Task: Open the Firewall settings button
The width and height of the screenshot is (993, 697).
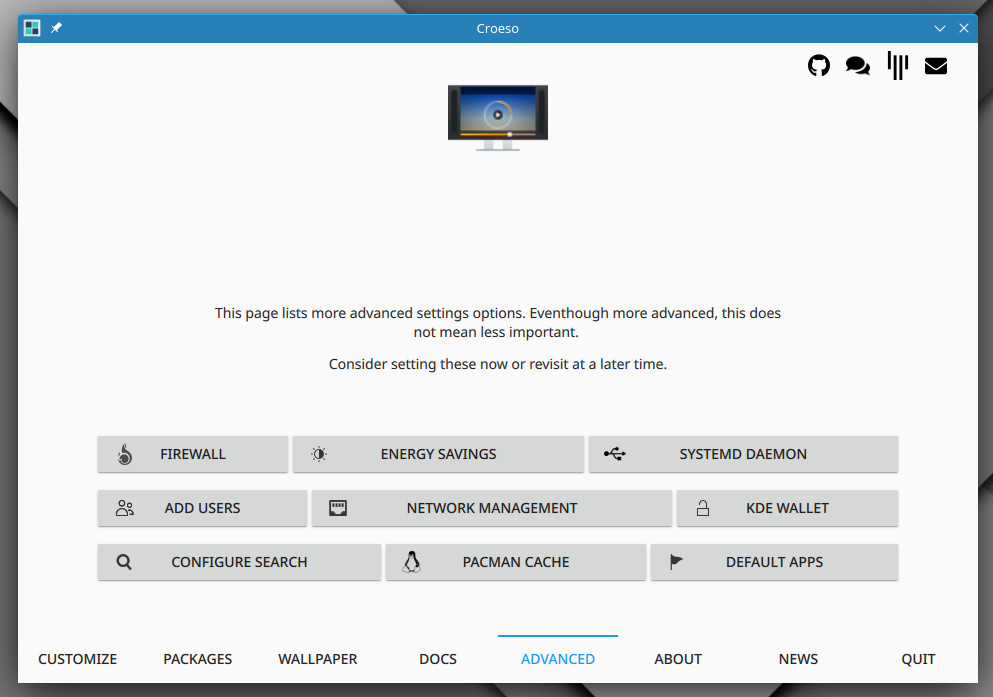Action: tap(193, 454)
